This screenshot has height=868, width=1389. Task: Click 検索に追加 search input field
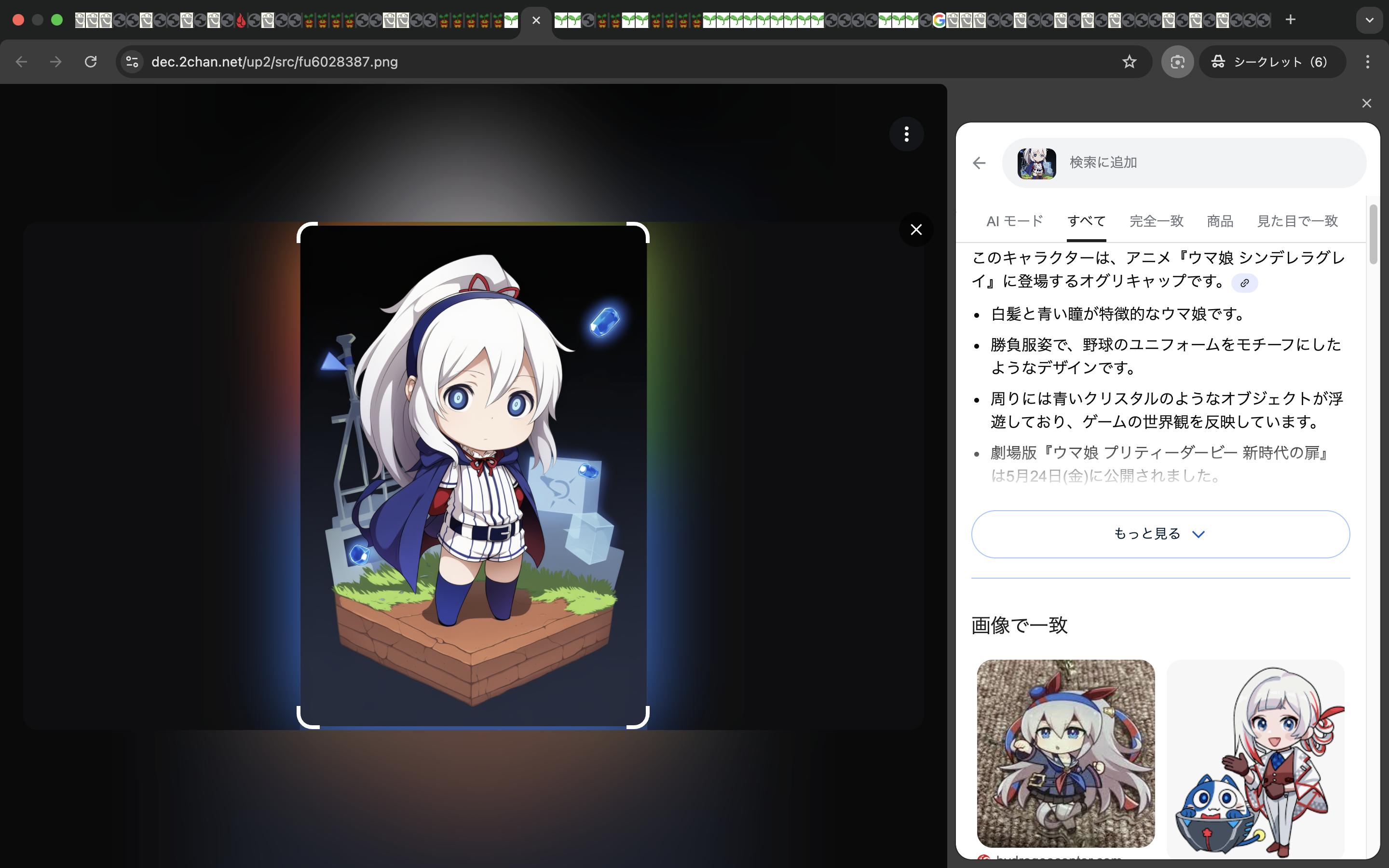1205,163
